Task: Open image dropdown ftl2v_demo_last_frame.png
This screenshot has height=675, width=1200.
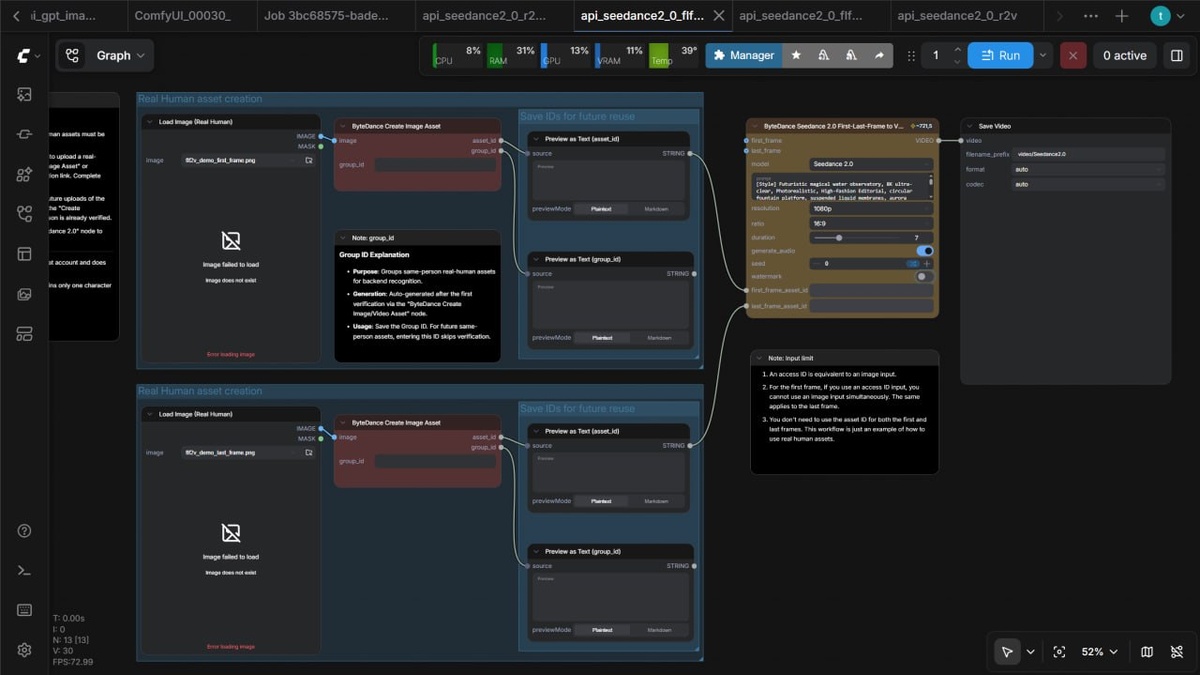Action: (x=241, y=452)
